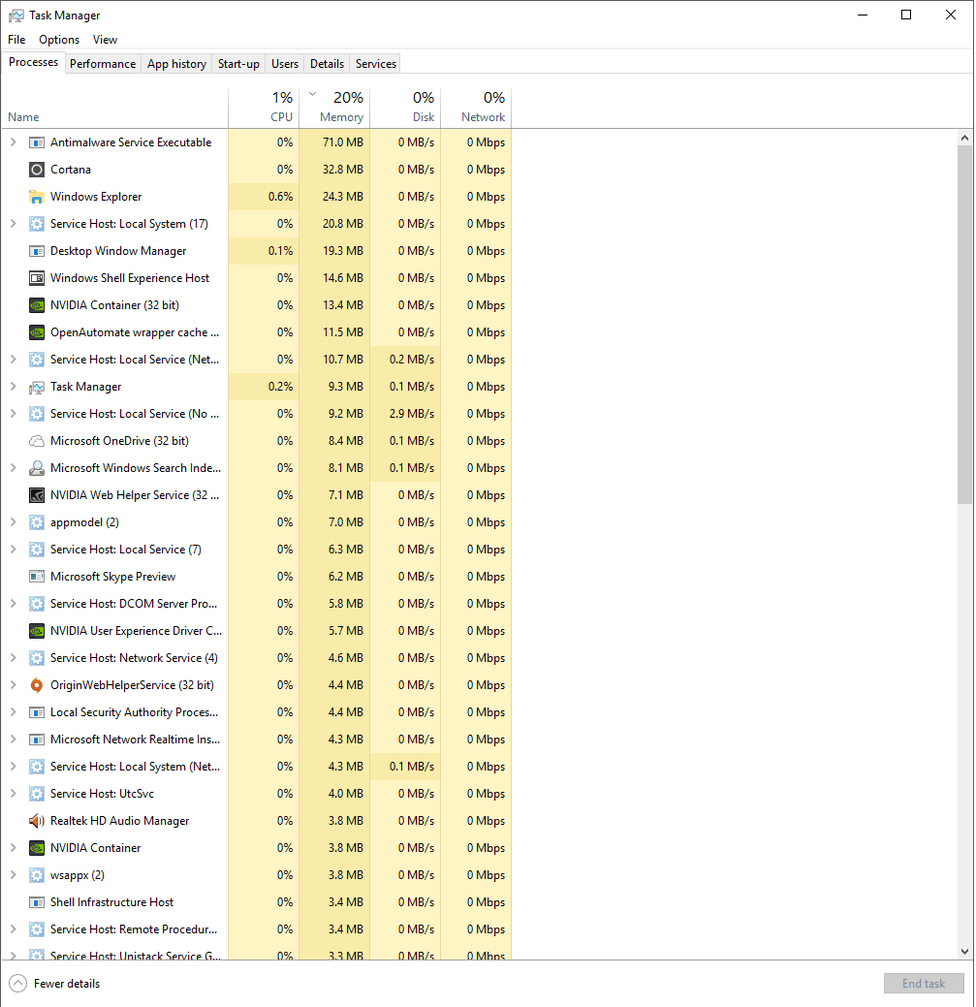The width and height of the screenshot is (976, 1007).
Task: Click the NVIDIA Container row icon
Action: tap(37, 848)
